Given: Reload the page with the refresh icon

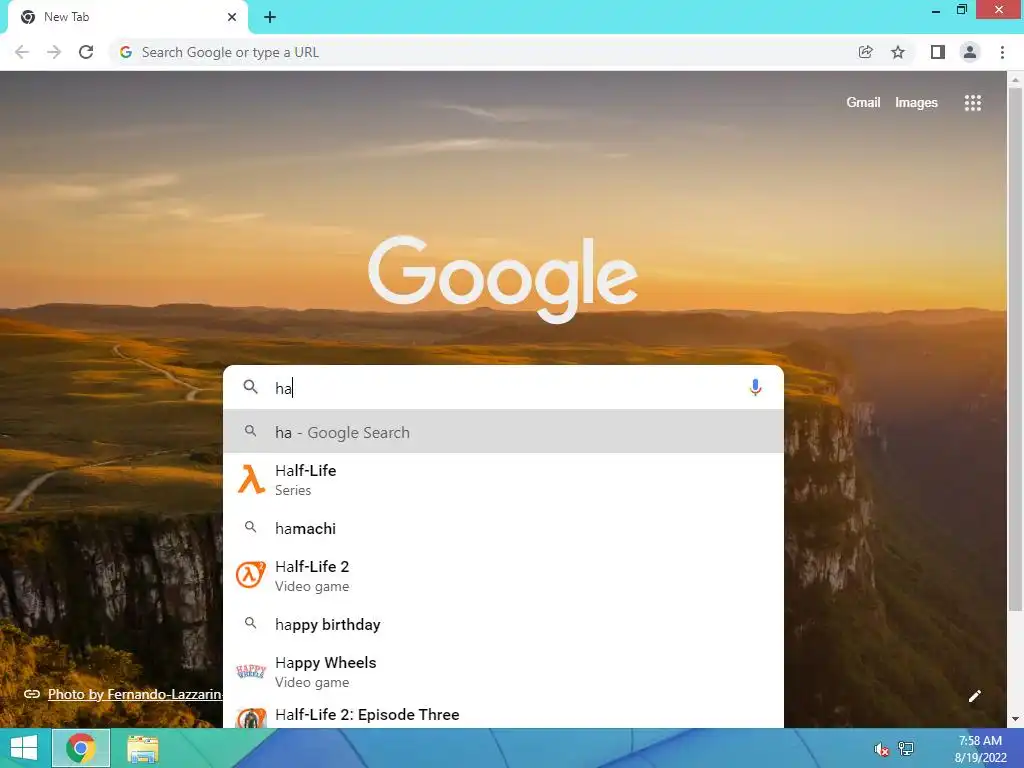Looking at the screenshot, I should pyautogui.click(x=86, y=52).
